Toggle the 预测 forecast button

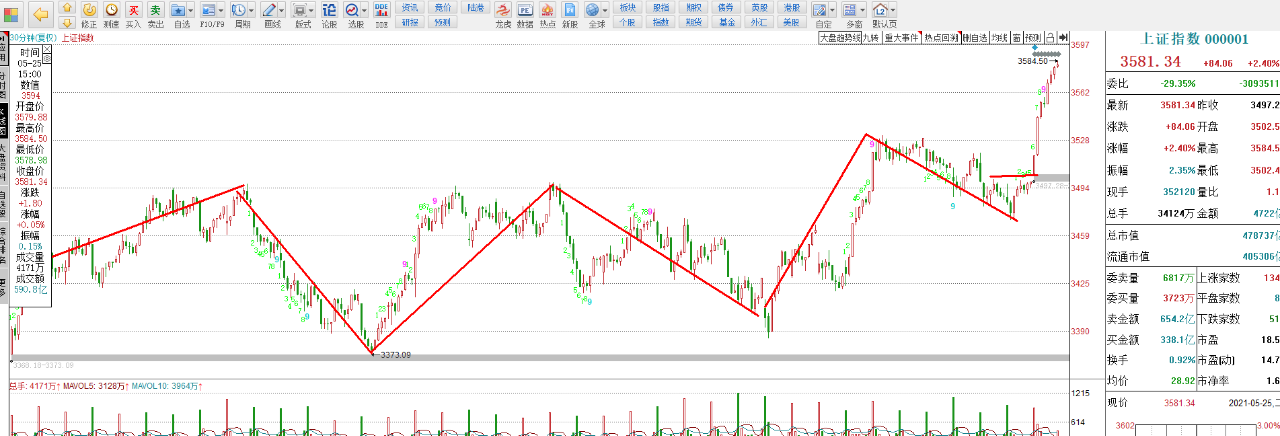pyautogui.click(x=1032, y=38)
